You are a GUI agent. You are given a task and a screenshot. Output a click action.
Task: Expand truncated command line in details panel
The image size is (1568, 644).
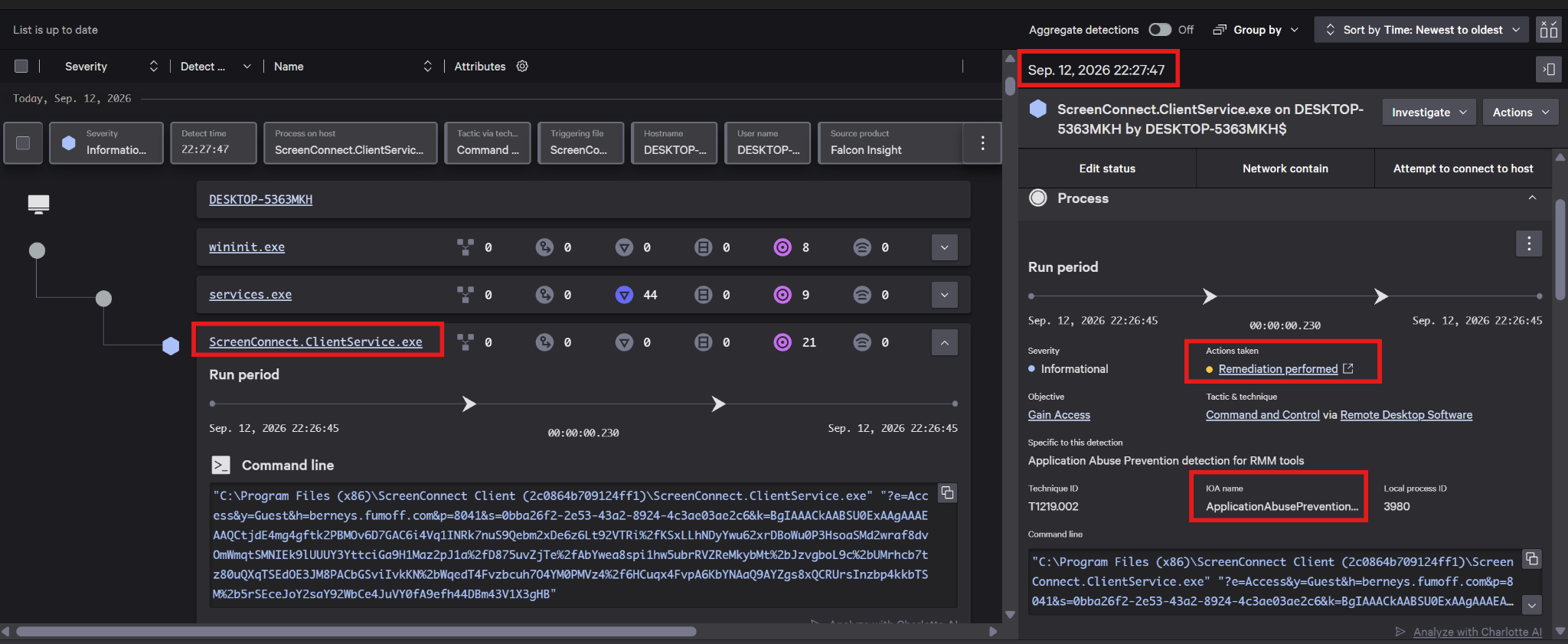pos(1532,605)
